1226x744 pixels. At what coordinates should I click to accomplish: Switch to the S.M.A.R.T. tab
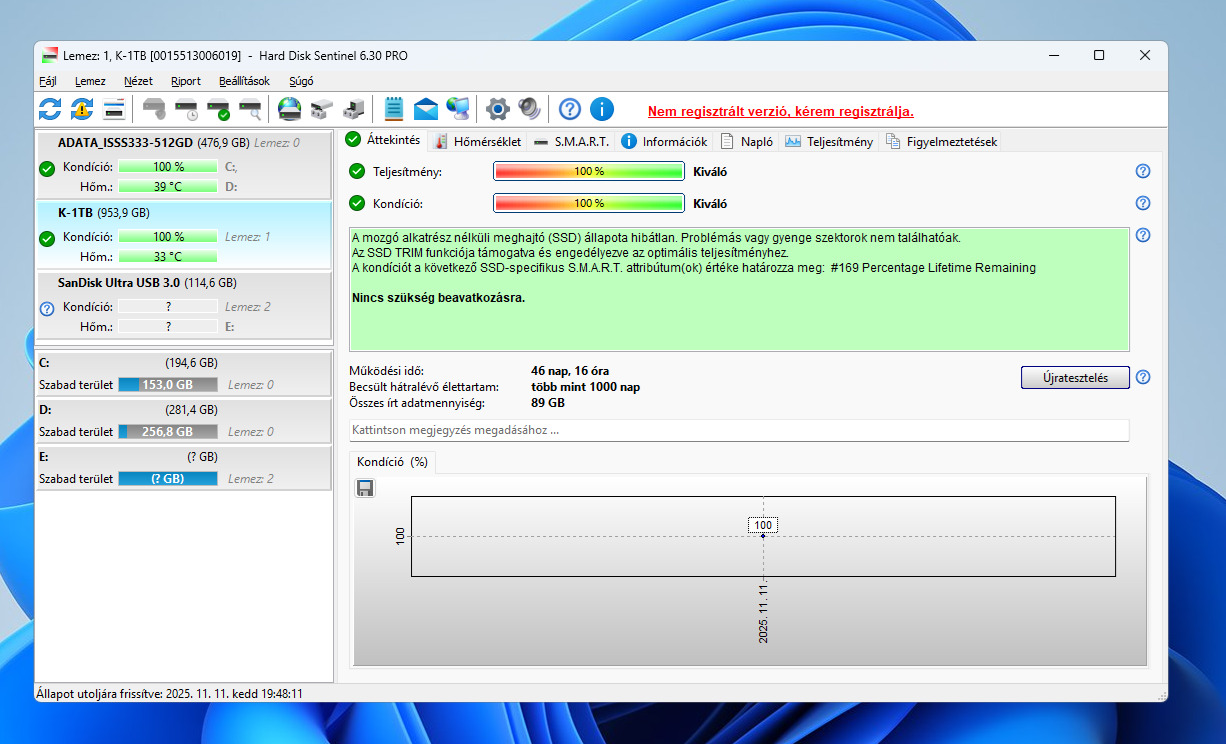[571, 142]
